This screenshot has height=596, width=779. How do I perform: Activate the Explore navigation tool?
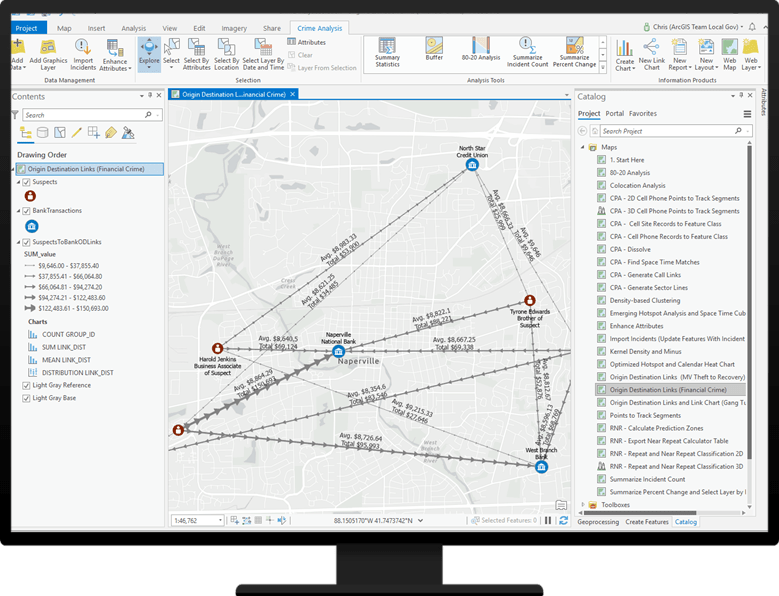pos(149,54)
